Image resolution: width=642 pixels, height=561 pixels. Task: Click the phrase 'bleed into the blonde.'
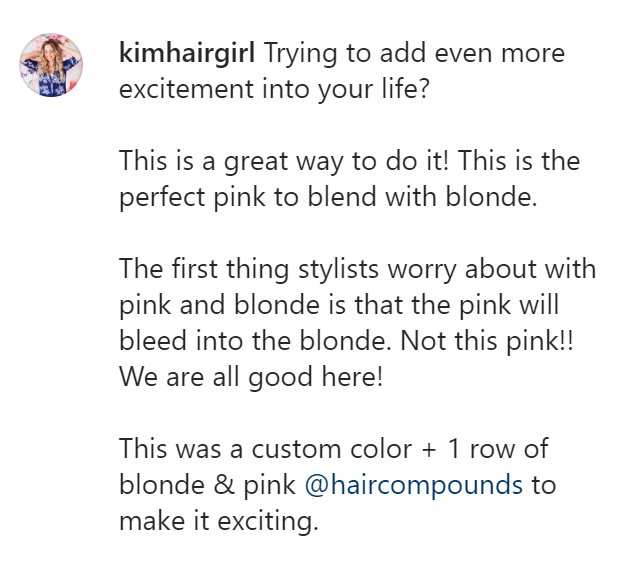255,341
